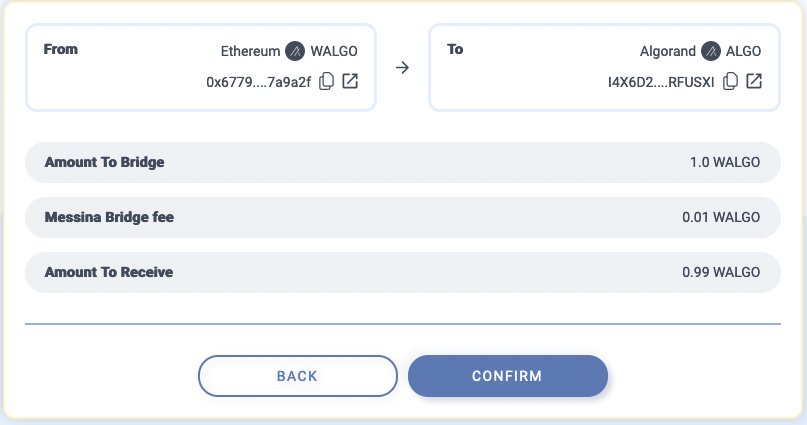
Task: Open source address in external explorer
Action: point(350,81)
